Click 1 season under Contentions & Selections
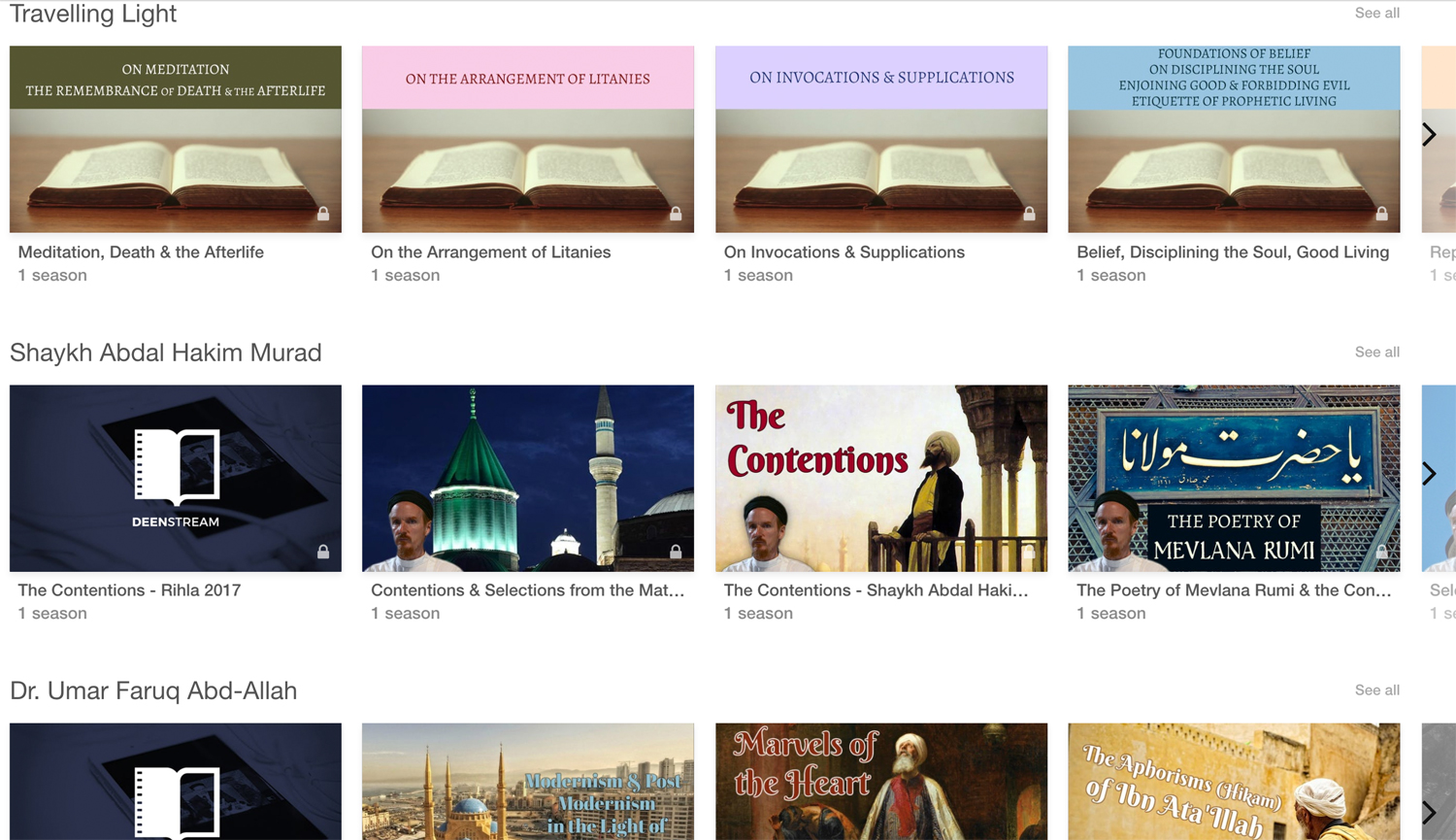1456x840 pixels. click(406, 613)
